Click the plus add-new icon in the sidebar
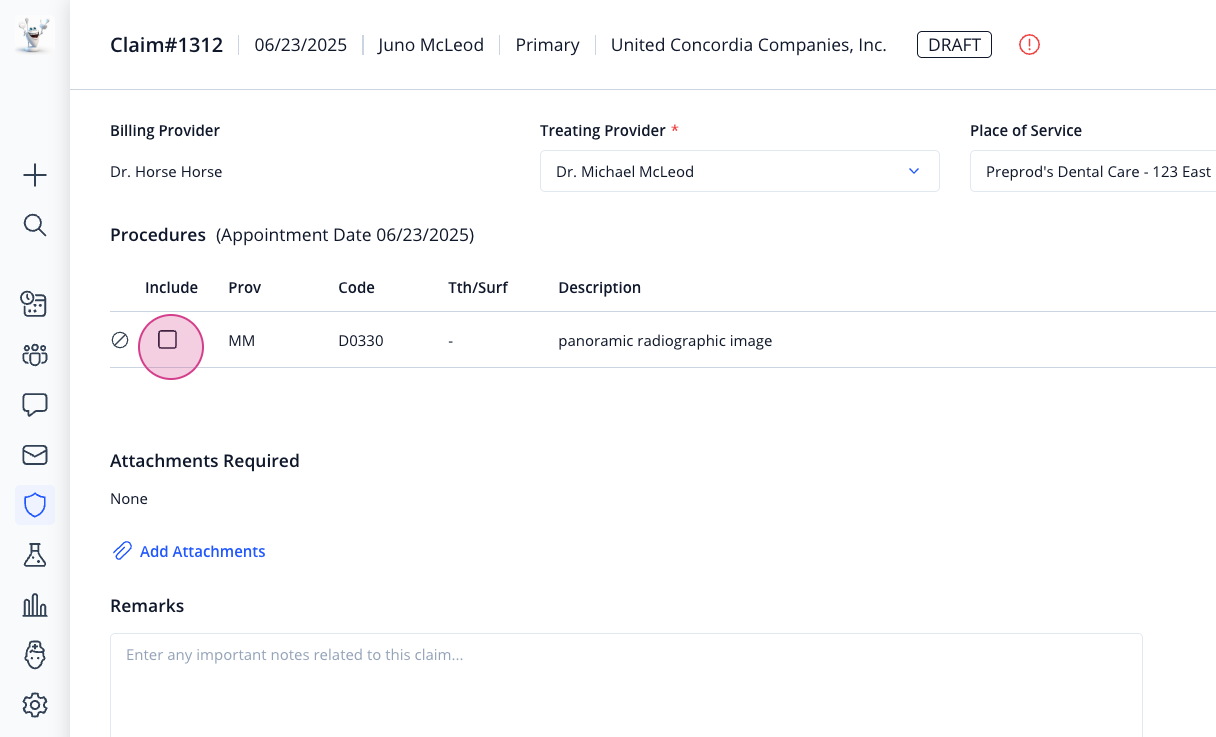The height and width of the screenshot is (737, 1216). click(35, 176)
